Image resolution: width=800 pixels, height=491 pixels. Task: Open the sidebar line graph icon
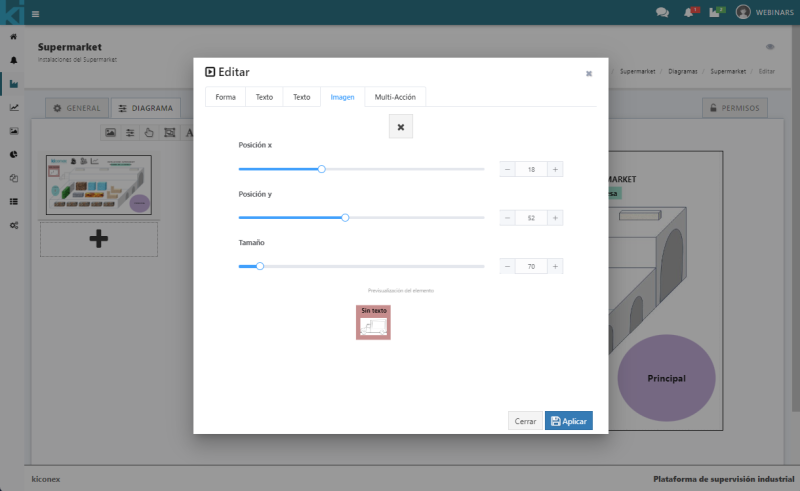[13, 107]
